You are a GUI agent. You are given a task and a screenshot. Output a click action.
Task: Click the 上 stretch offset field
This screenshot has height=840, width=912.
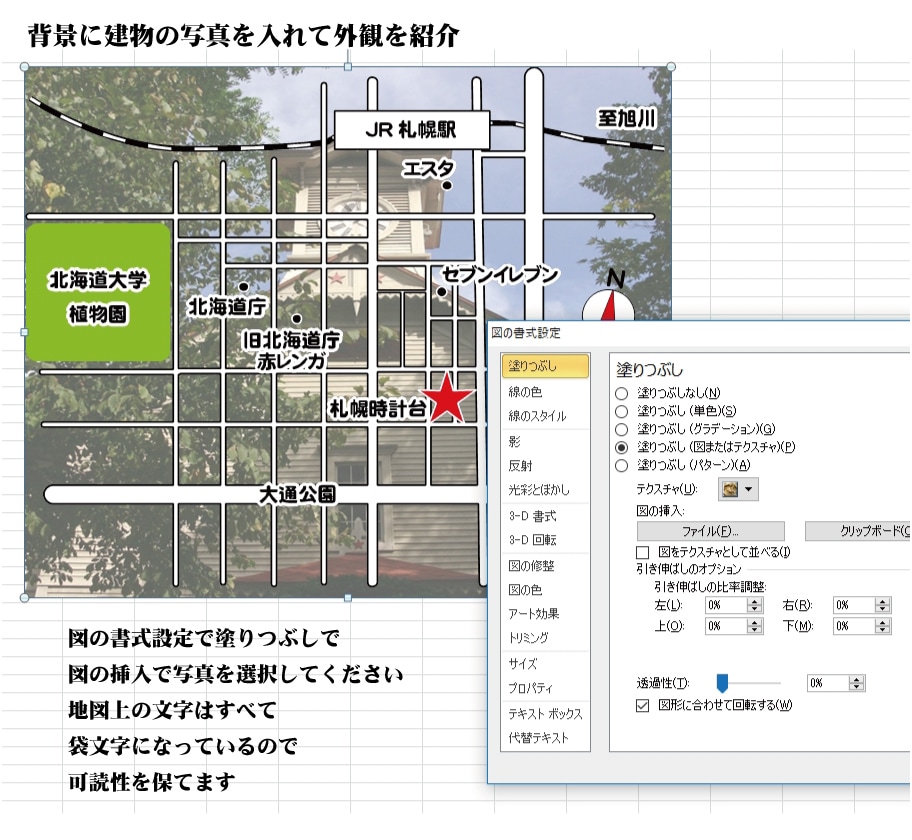(726, 627)
